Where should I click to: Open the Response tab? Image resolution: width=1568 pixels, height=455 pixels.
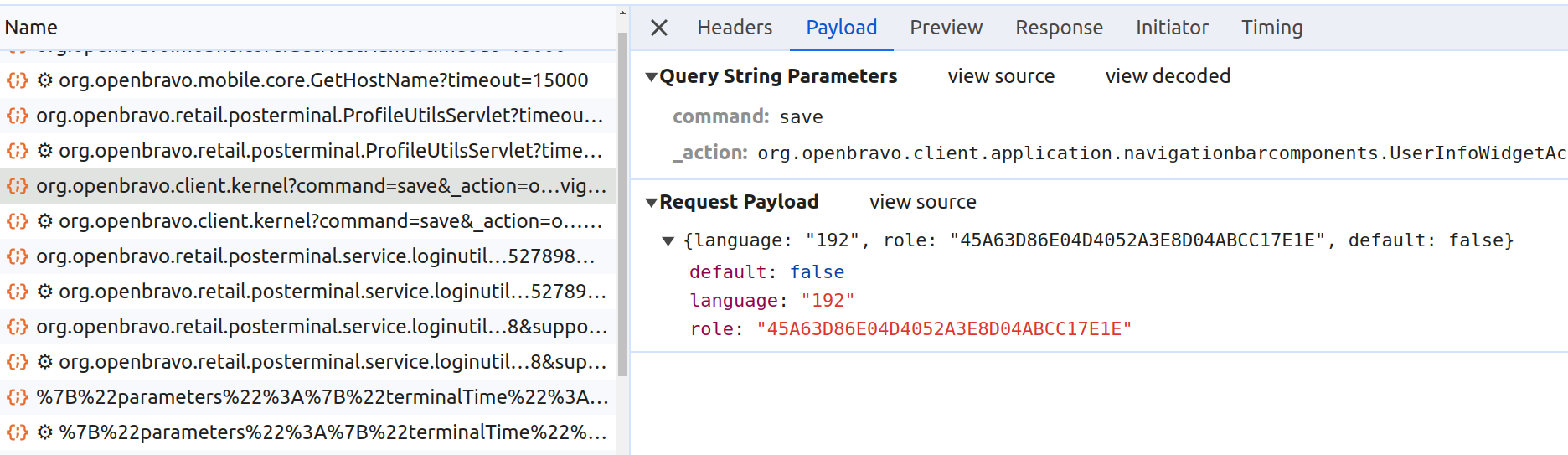tap(1059, 28)
